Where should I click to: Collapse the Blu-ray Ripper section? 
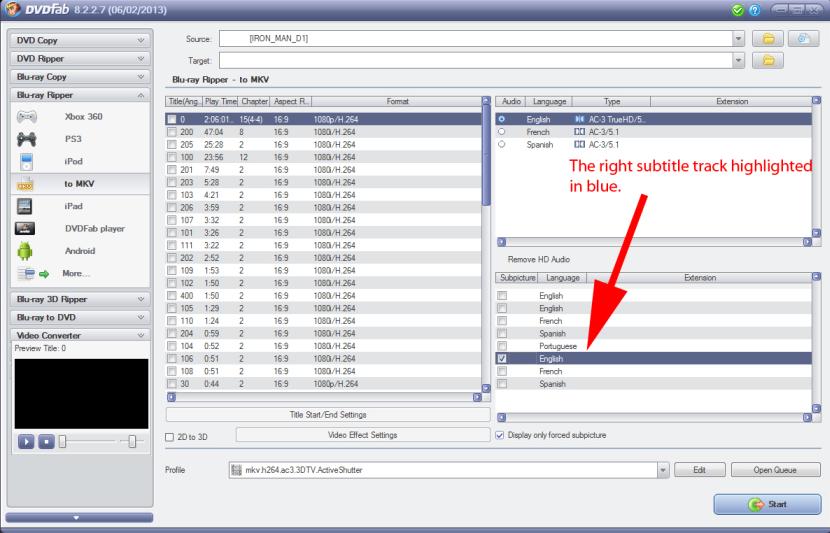(81, 95)
